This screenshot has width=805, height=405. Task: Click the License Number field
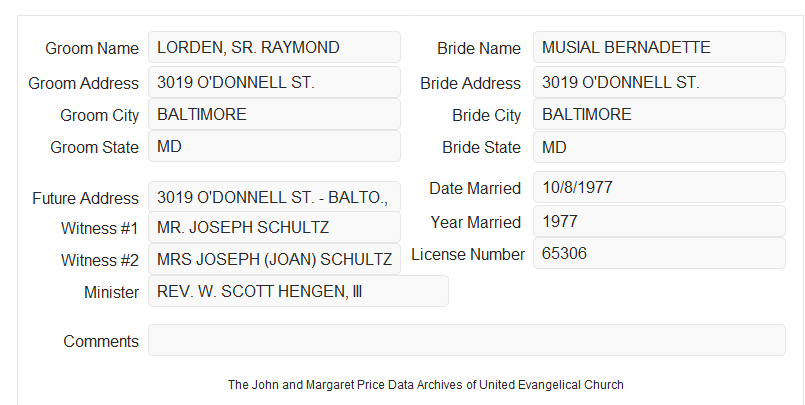pyautogui.click(x=659, y=253)
